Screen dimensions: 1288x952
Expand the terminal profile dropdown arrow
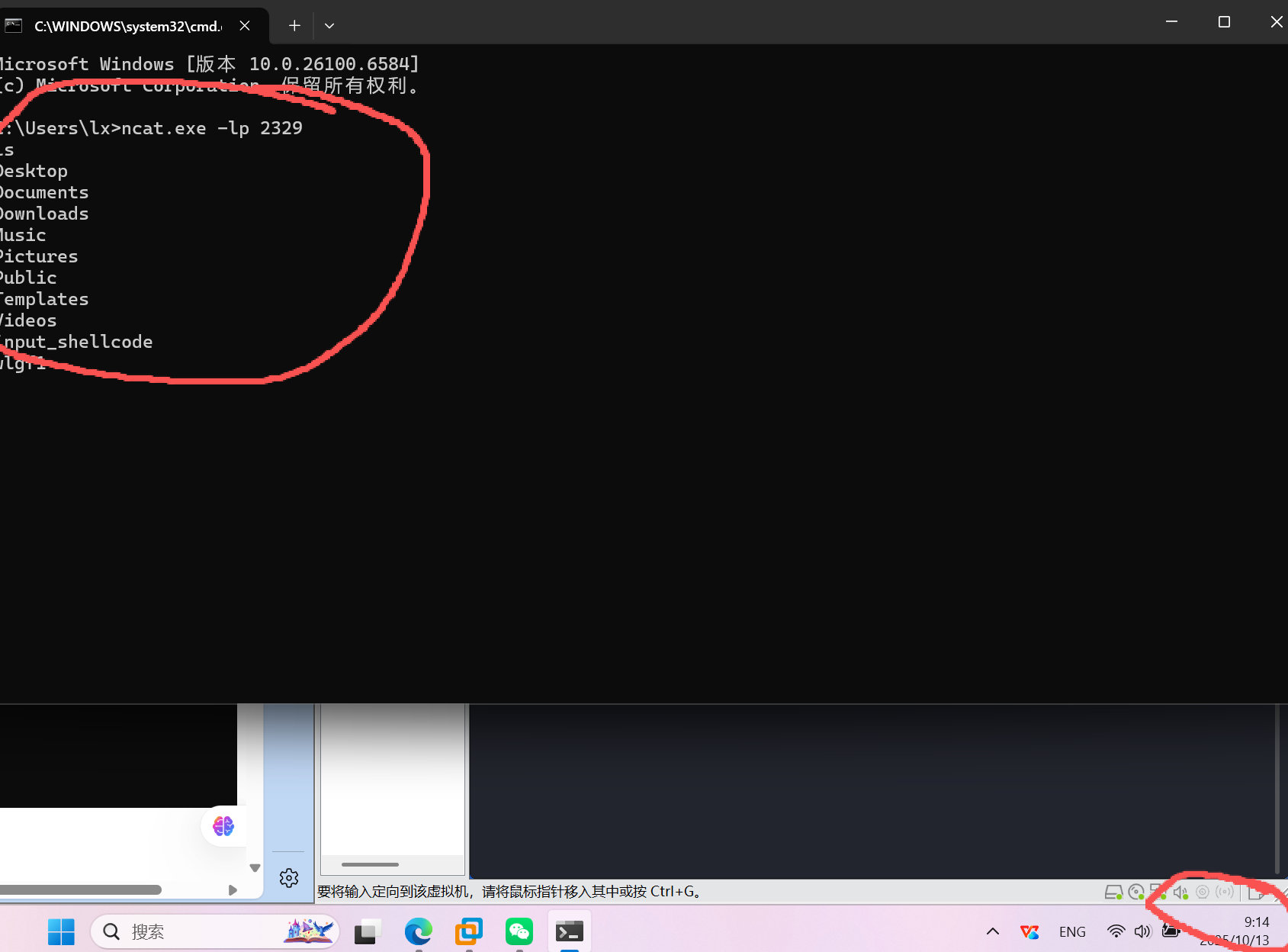[329, 26]
